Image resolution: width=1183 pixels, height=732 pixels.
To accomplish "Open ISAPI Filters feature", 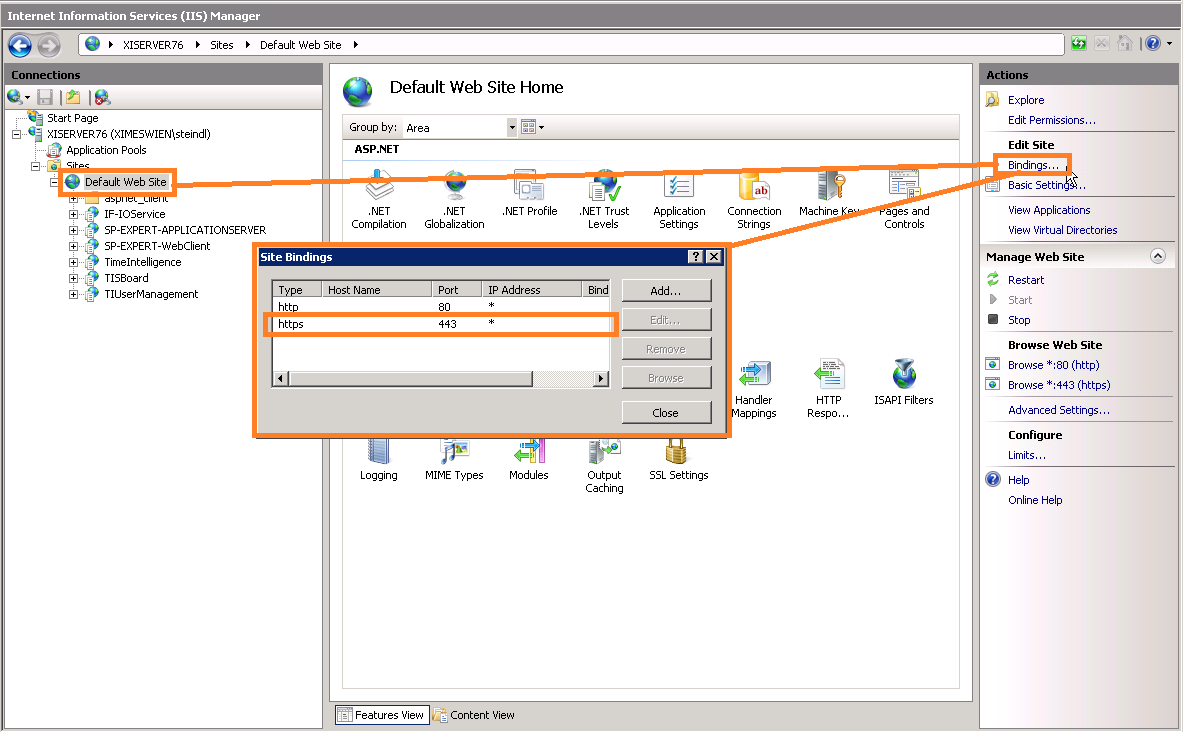I will coord(903,383).
